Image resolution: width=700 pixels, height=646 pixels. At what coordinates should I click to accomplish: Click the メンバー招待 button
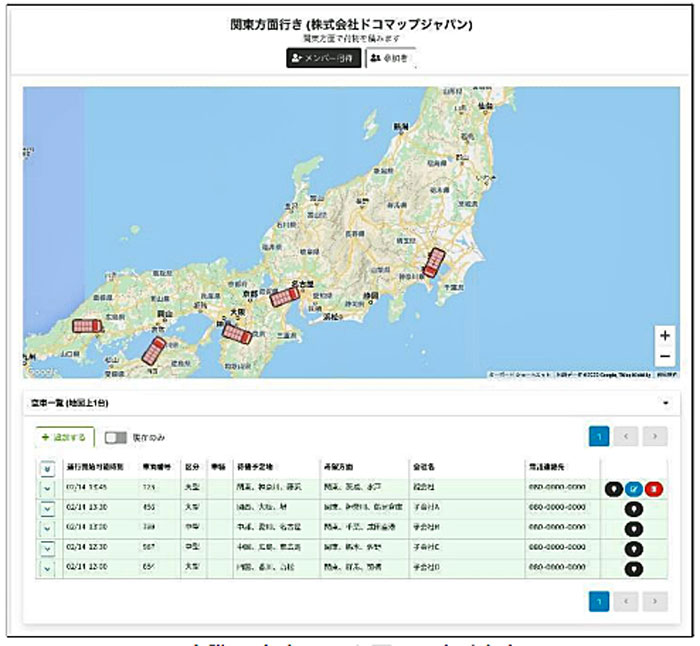324,58
